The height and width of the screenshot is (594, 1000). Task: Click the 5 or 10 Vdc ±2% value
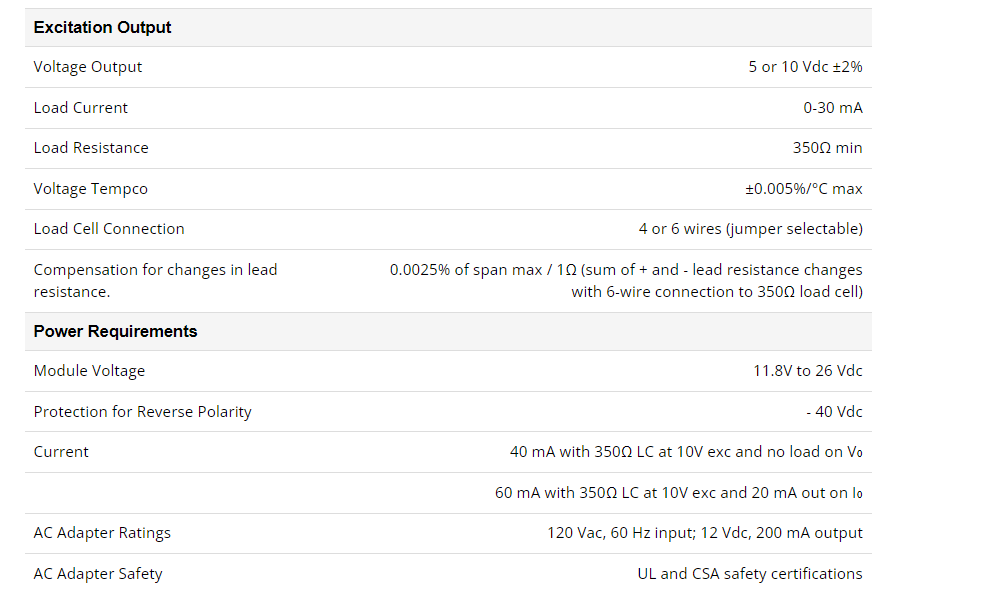(805, 67)
